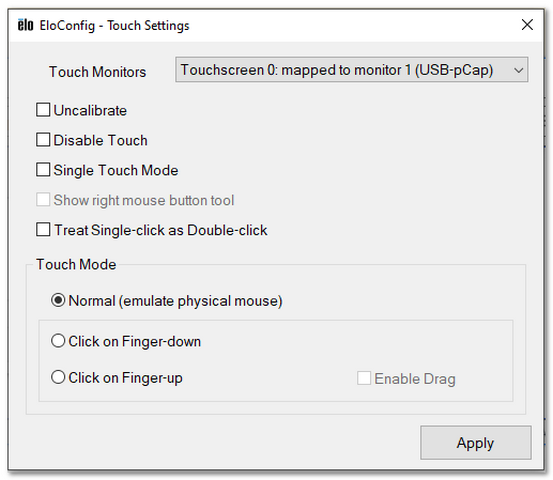Click the Disable Touch label text

click(101, 140)
